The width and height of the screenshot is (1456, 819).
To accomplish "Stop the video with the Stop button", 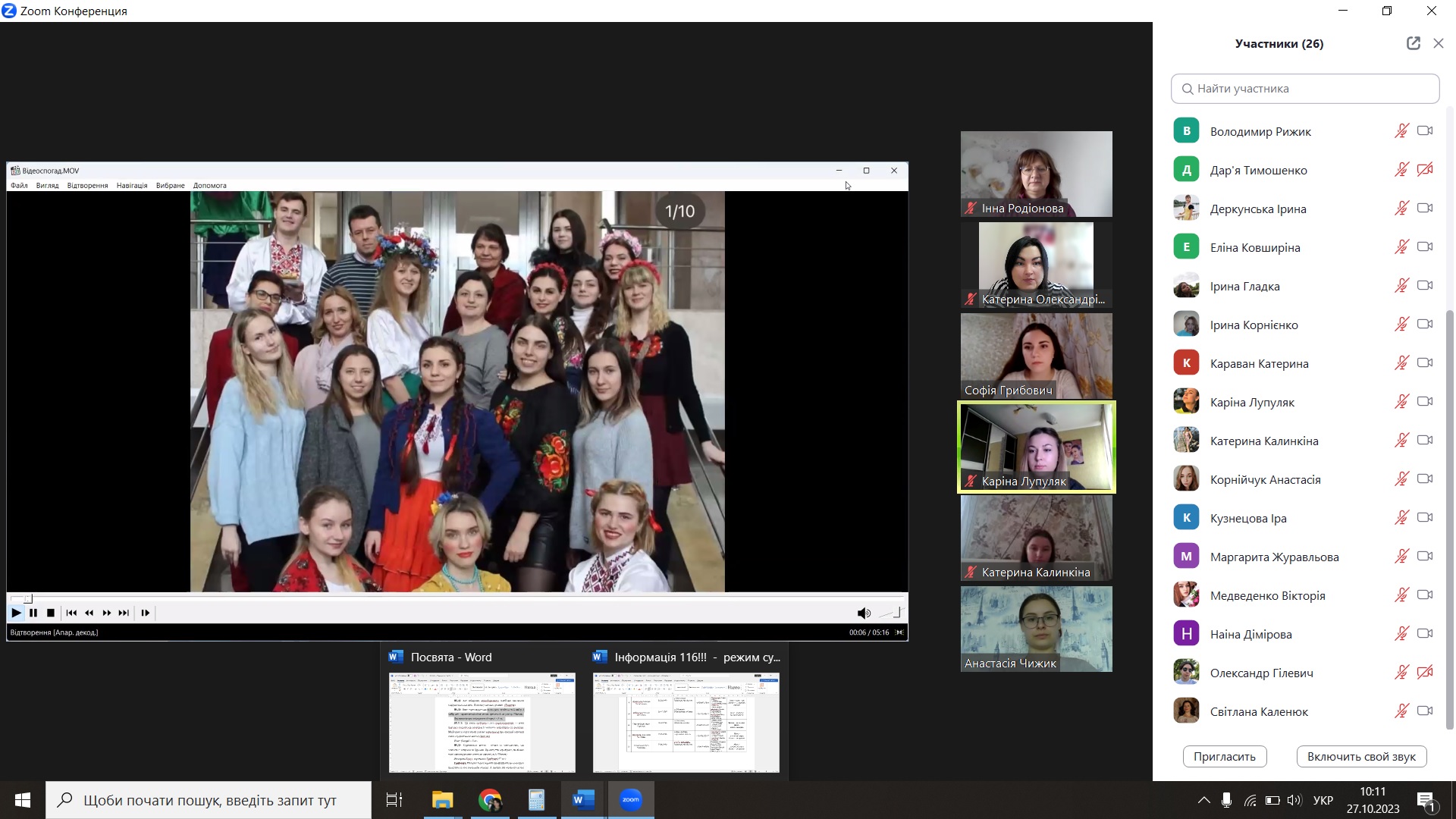I will point(51,613).
